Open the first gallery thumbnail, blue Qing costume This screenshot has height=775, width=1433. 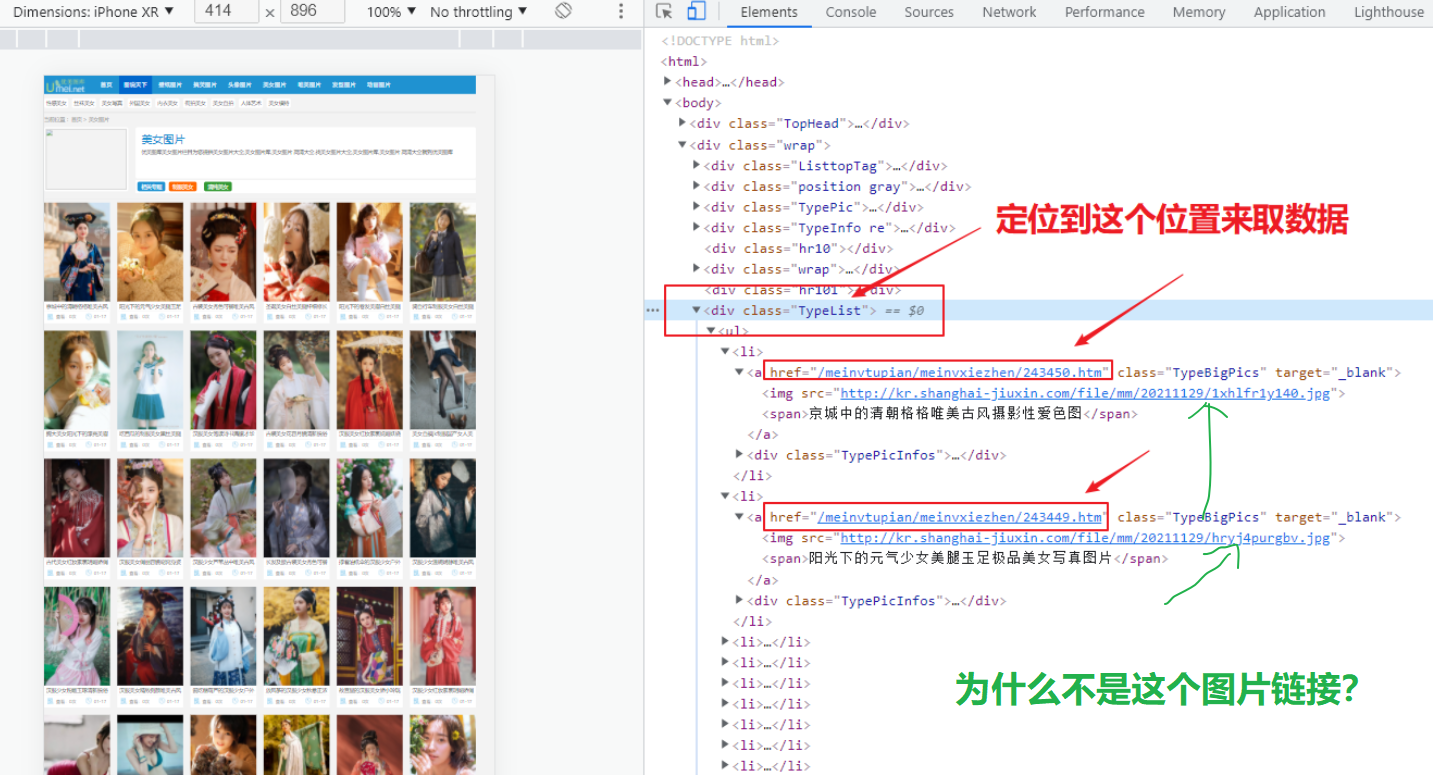[x=77, y=252]
